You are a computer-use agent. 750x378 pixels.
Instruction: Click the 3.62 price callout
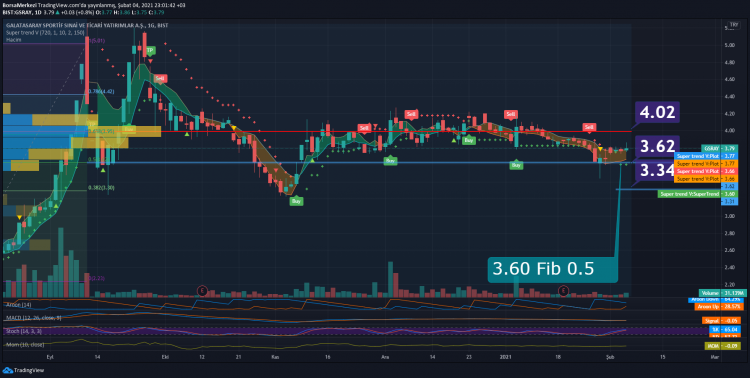click(x=657, y=146)
